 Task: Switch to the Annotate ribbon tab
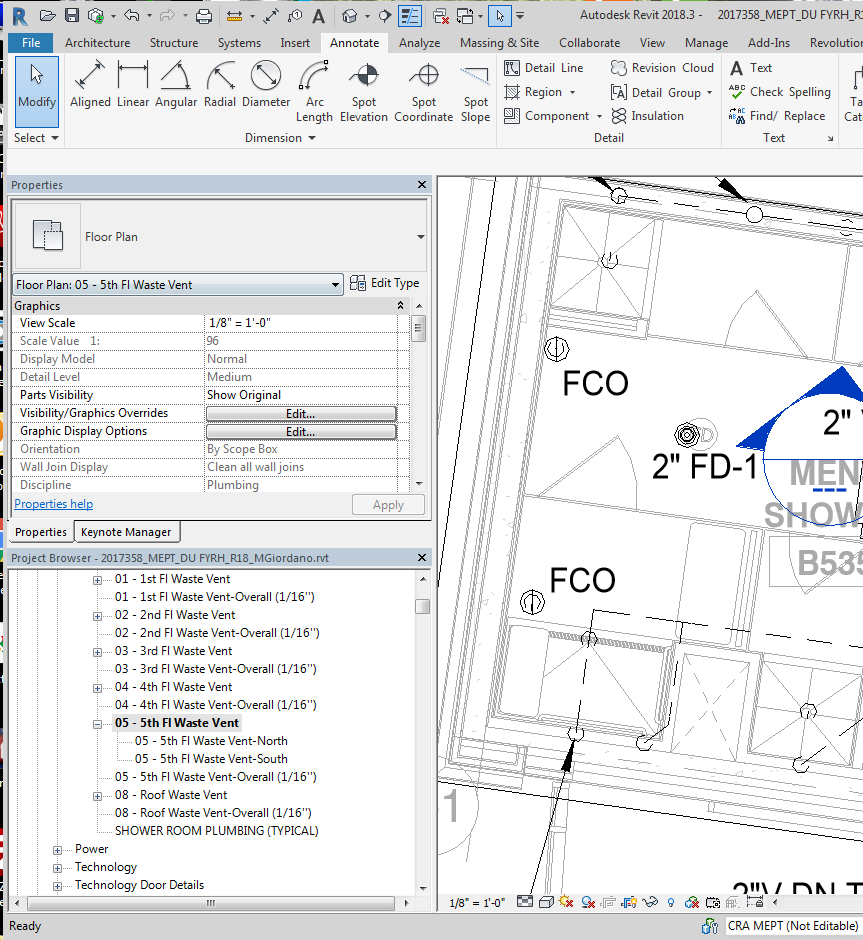(x=354, y=43)
